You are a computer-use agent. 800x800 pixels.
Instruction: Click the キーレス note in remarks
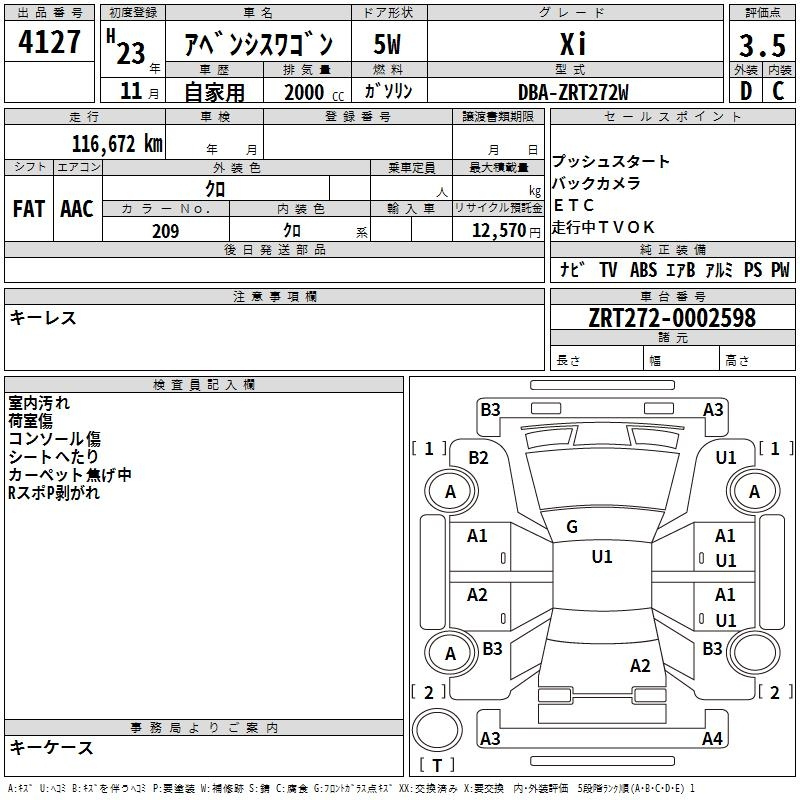(43, 318)
